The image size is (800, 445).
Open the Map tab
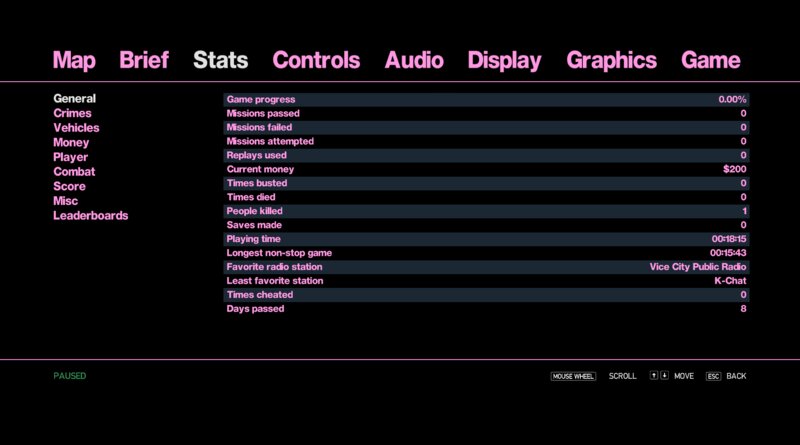tap(74, 60)
